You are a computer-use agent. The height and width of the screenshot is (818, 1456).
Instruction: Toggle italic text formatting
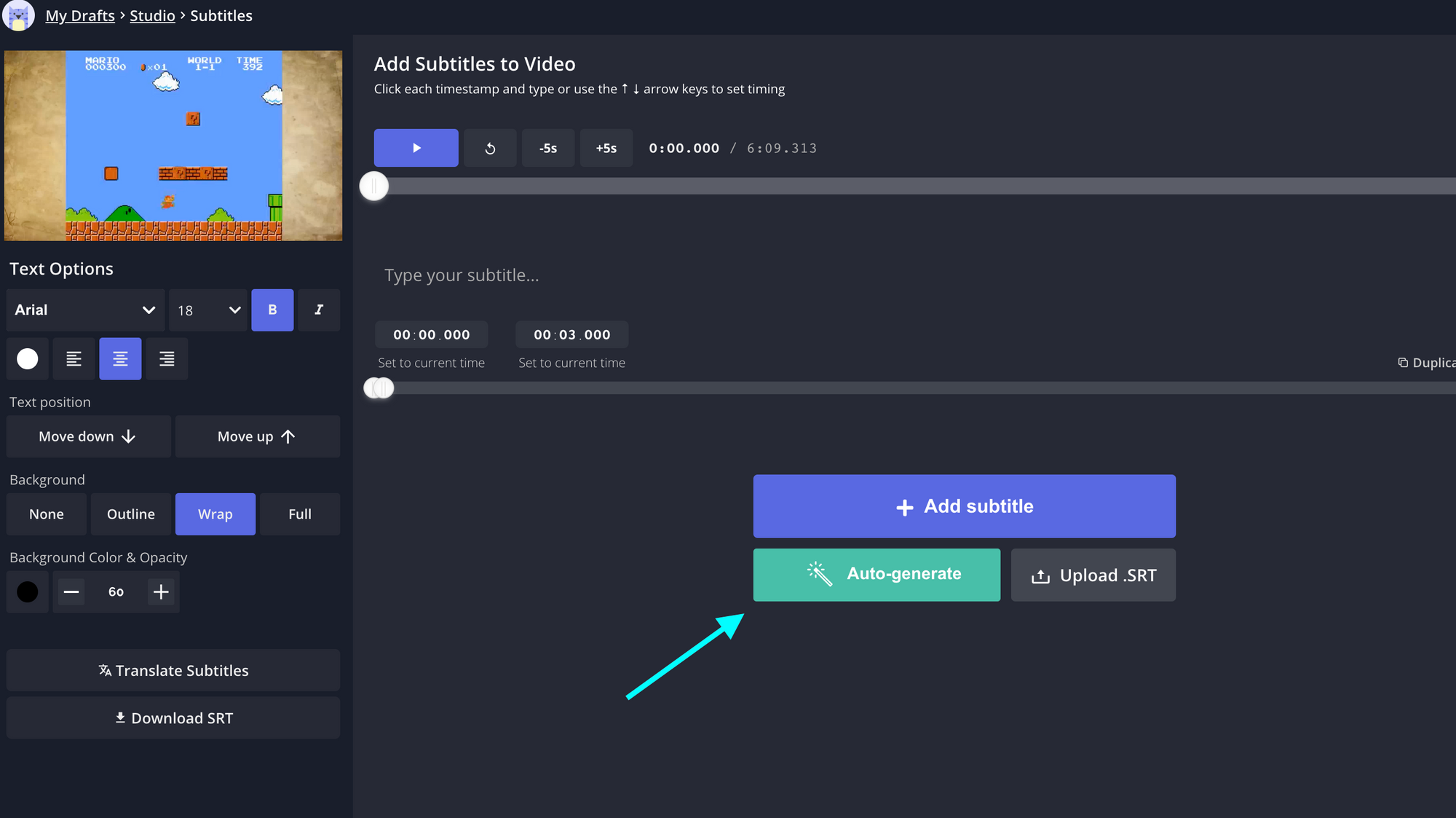(319, 310)
